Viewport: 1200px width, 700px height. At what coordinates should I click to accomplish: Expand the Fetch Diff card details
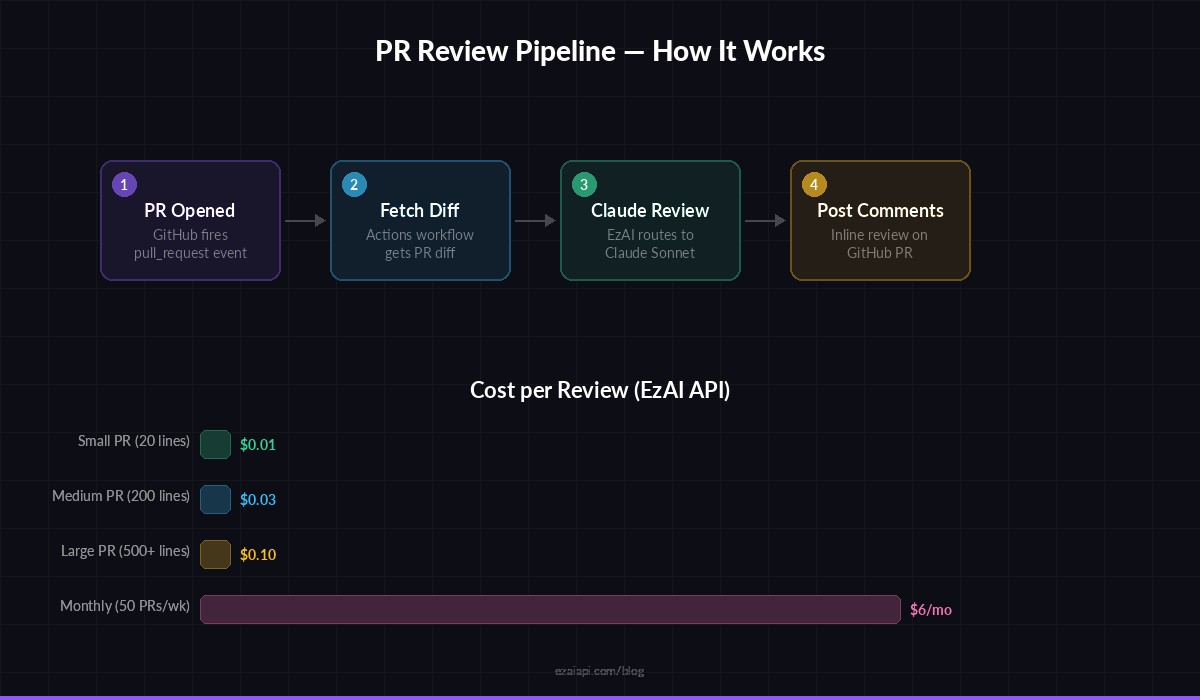[x=420, y=220]
